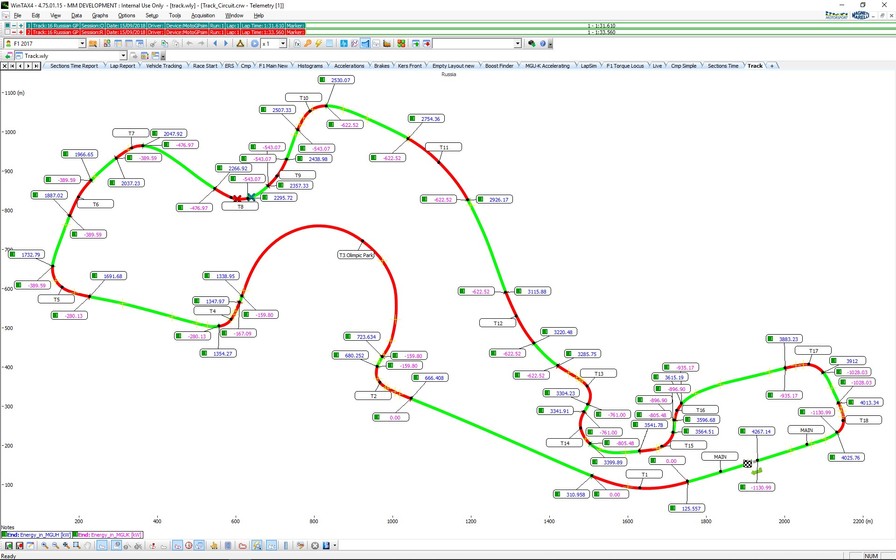Screen dimensions: 896x560
Task: Open the Acquisition menu
Action: point(203,15)
